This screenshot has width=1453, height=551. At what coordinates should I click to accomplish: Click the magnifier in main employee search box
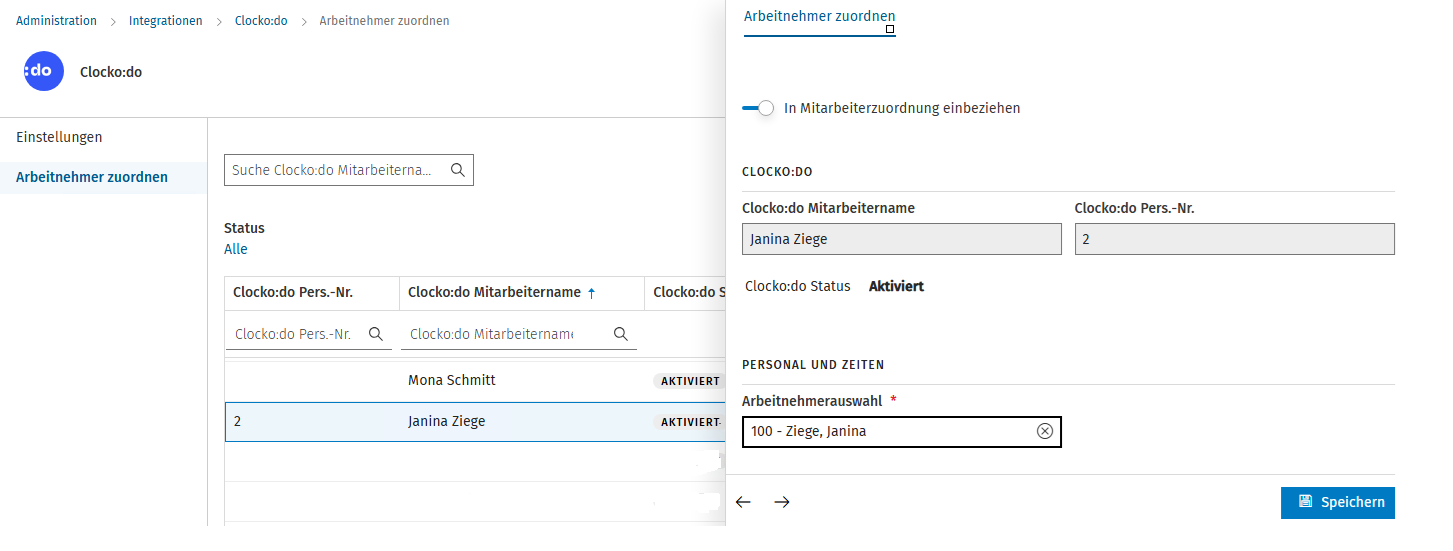click(458, 170)
